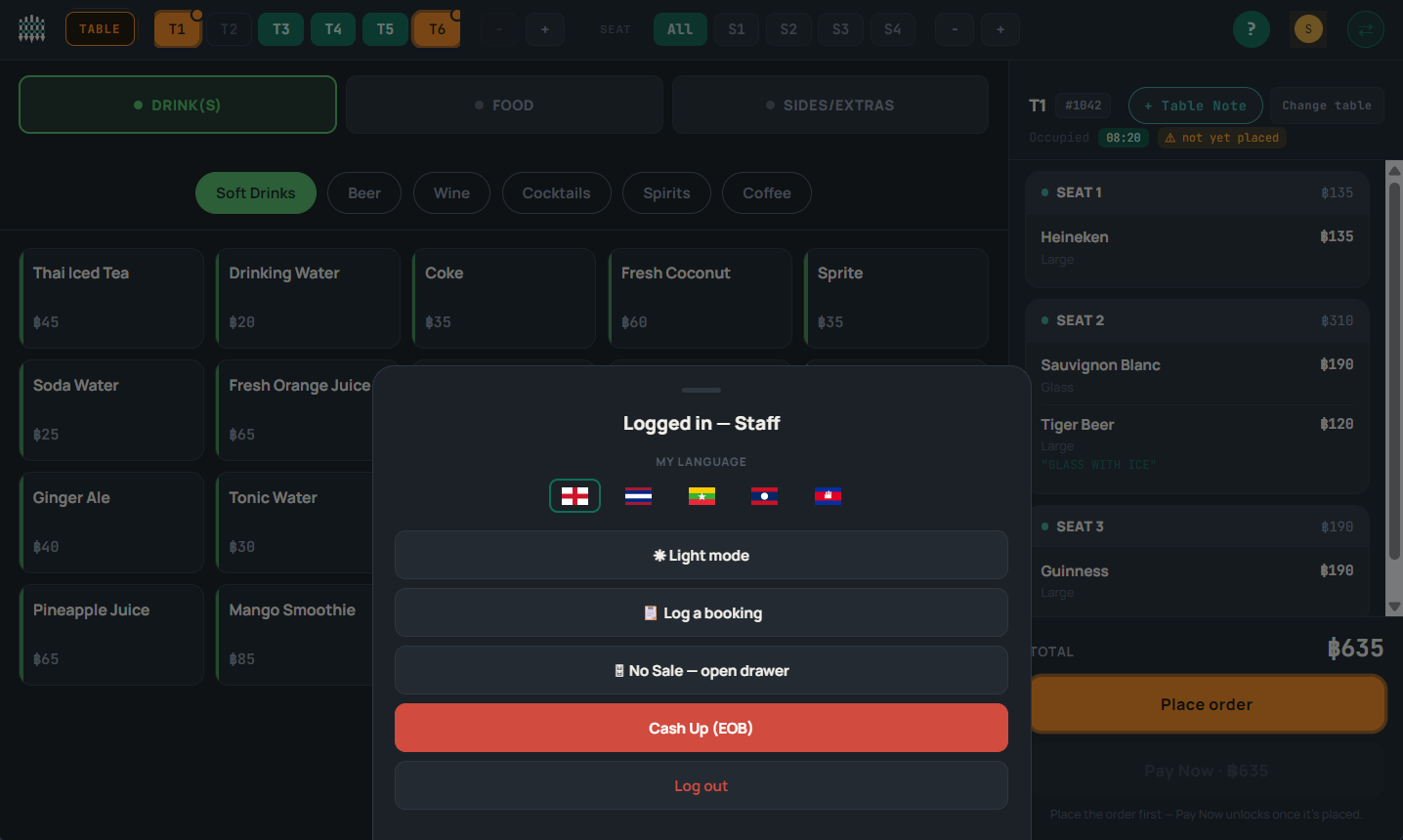Click the order panel scrollbar down arrow
The width and height of the screenshot is (1403, 840).
(x=1395, y=607)
